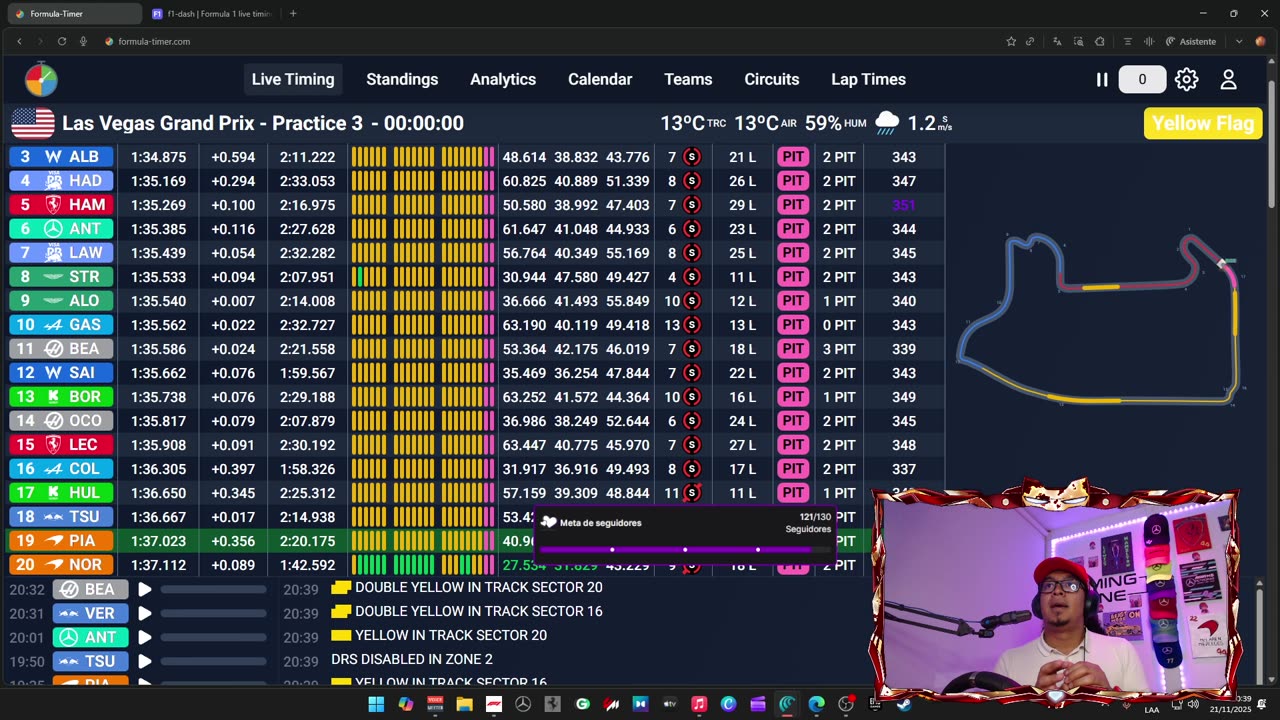Seek the VER team radio progress bar
The image size is (1280, 720).
coord(213,613)
